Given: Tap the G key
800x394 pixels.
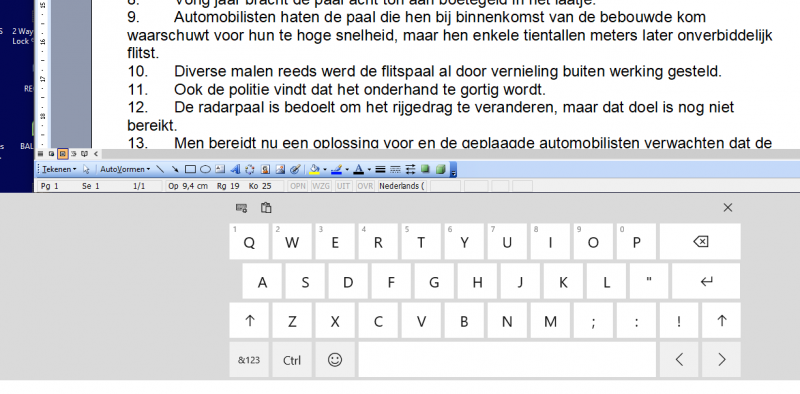Looking at the screenshot, I should click(434, 281).
